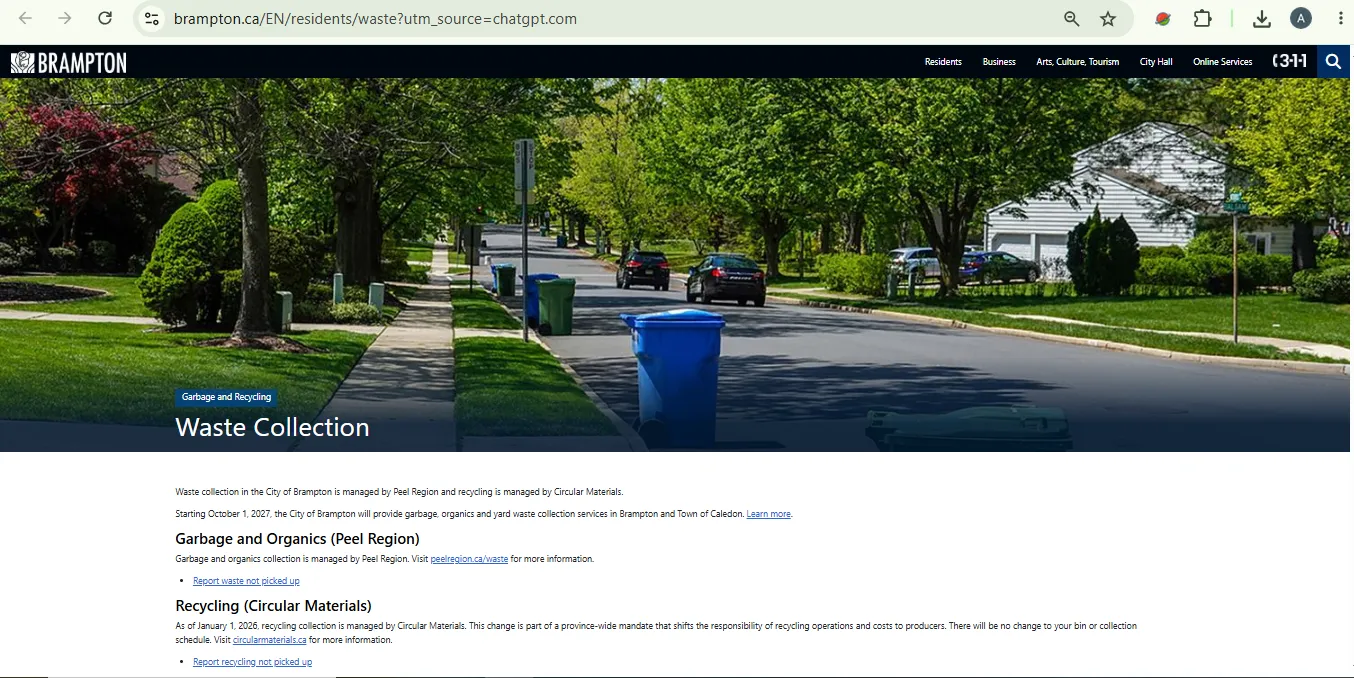Go forward in browser history
This screenshot has width=1354, height=678.
(x=65, y=18)
